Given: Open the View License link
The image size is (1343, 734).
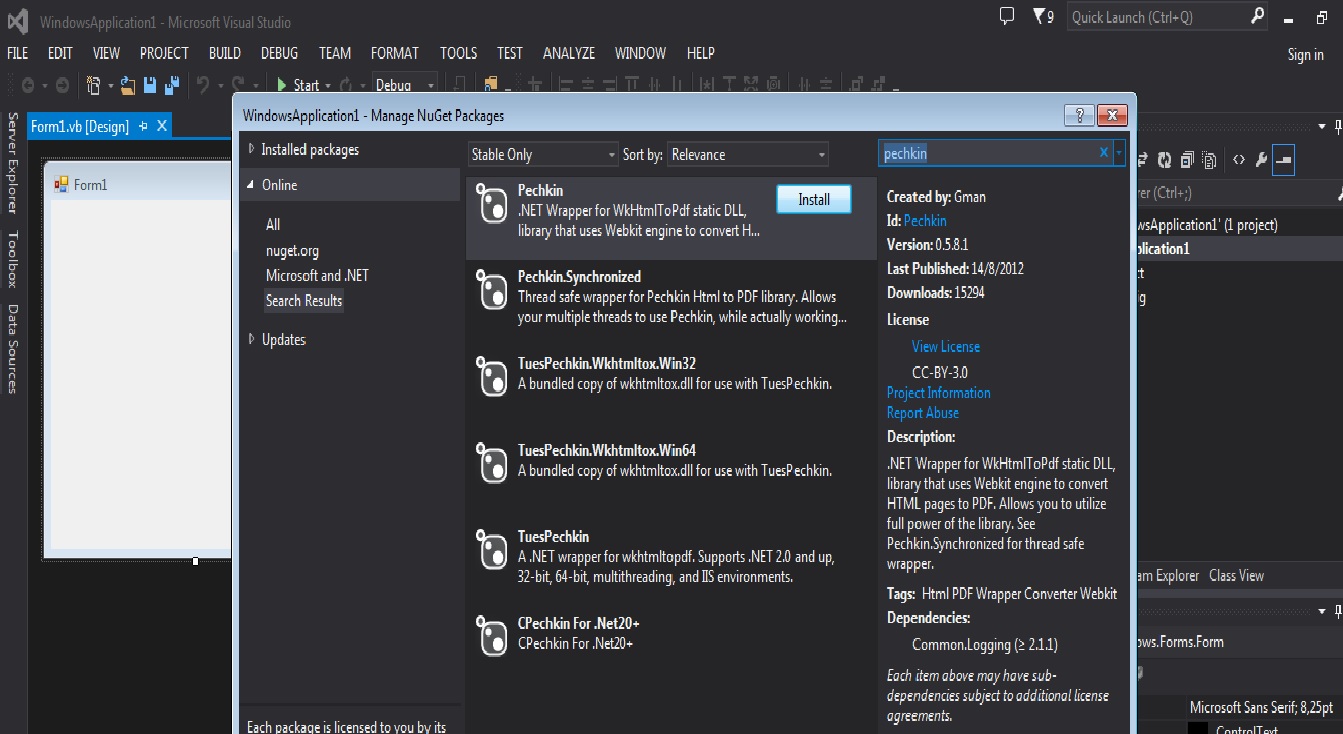Looking at the screenshot, I should coord(946,347).
